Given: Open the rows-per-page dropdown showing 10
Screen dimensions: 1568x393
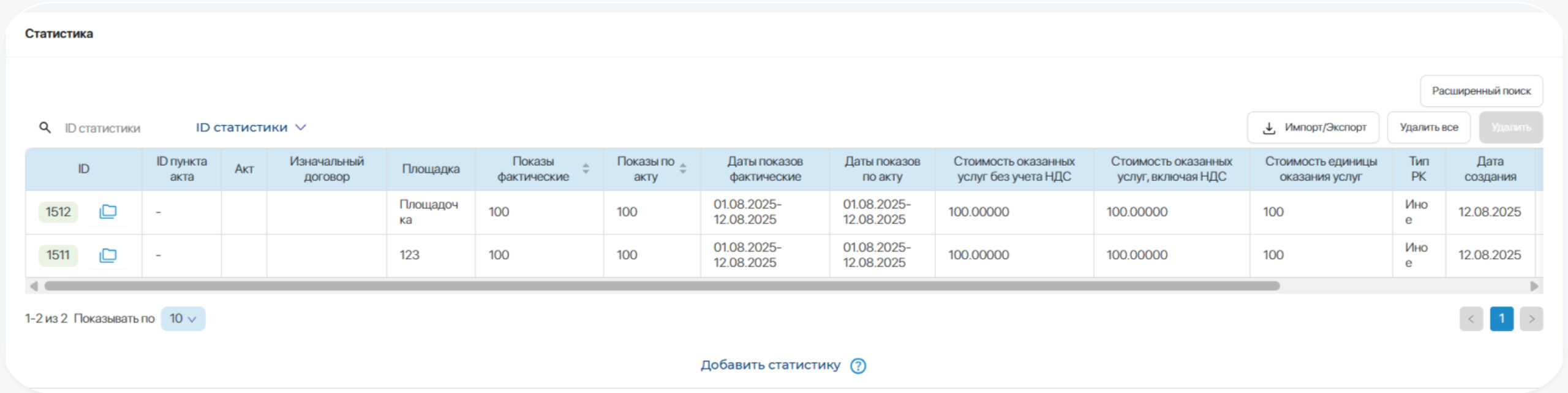Looking at the screenshot, I should [183, 319].
